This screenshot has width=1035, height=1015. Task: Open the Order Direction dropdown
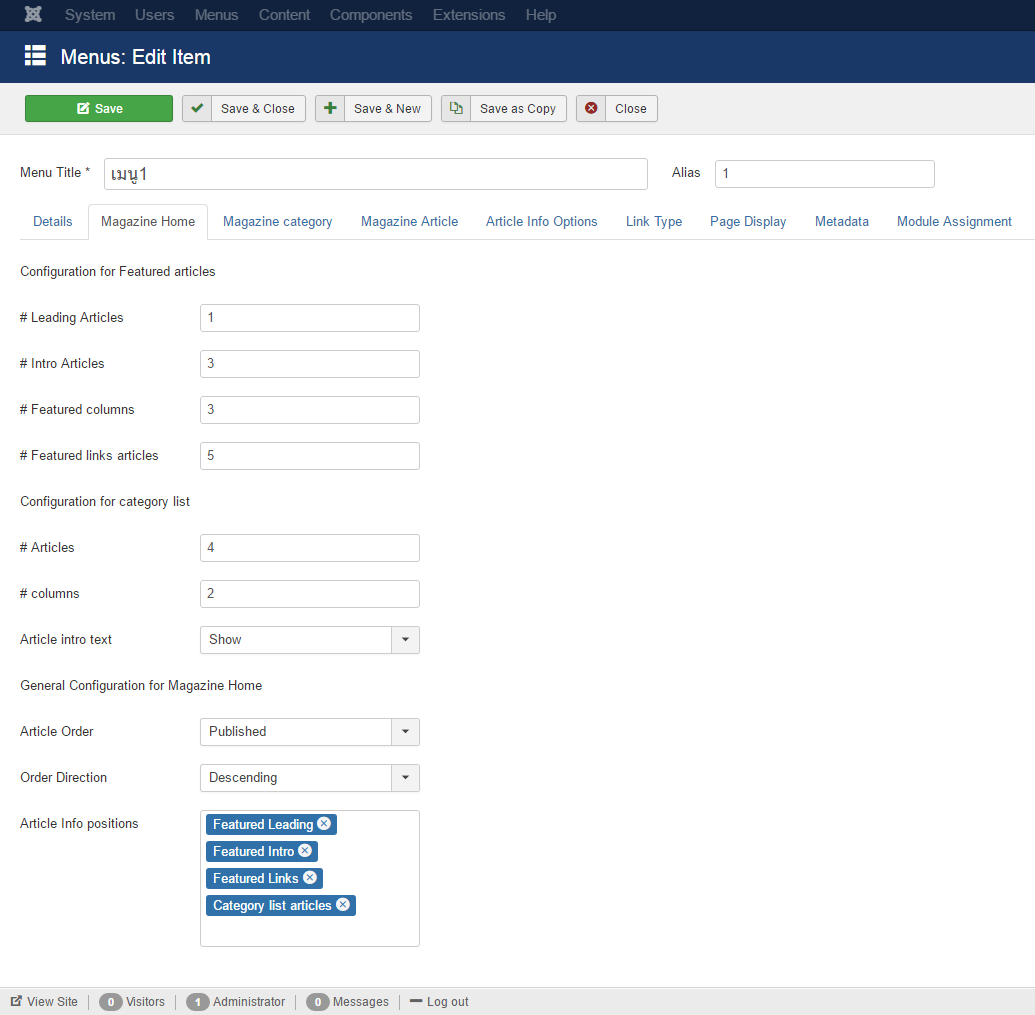pos(405,778)
